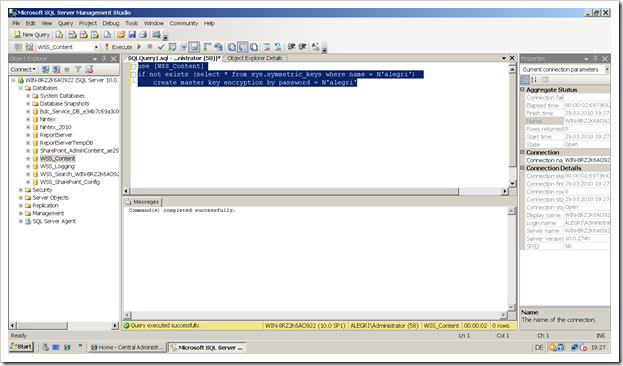
Task: Select the Management folder
Action: tap(48, 213)
